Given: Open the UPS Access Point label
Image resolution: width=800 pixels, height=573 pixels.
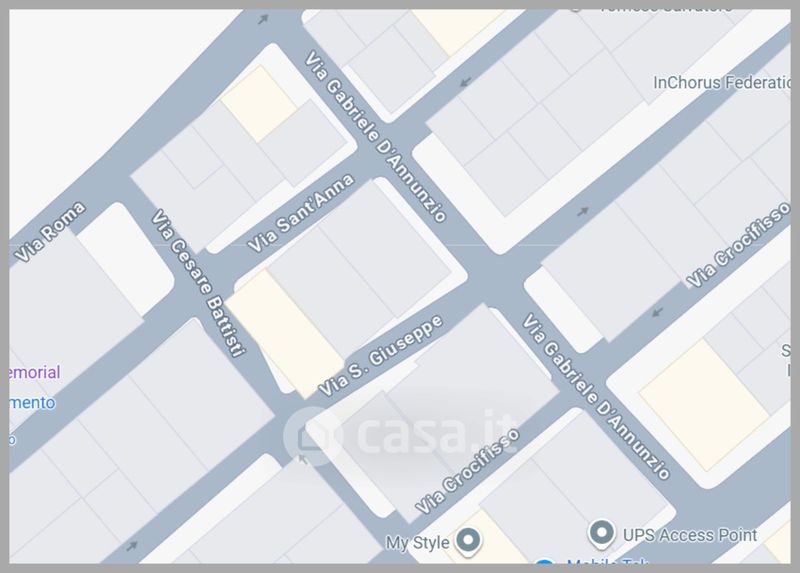Looking at the screenshot, I should click(x=690, y=535).
